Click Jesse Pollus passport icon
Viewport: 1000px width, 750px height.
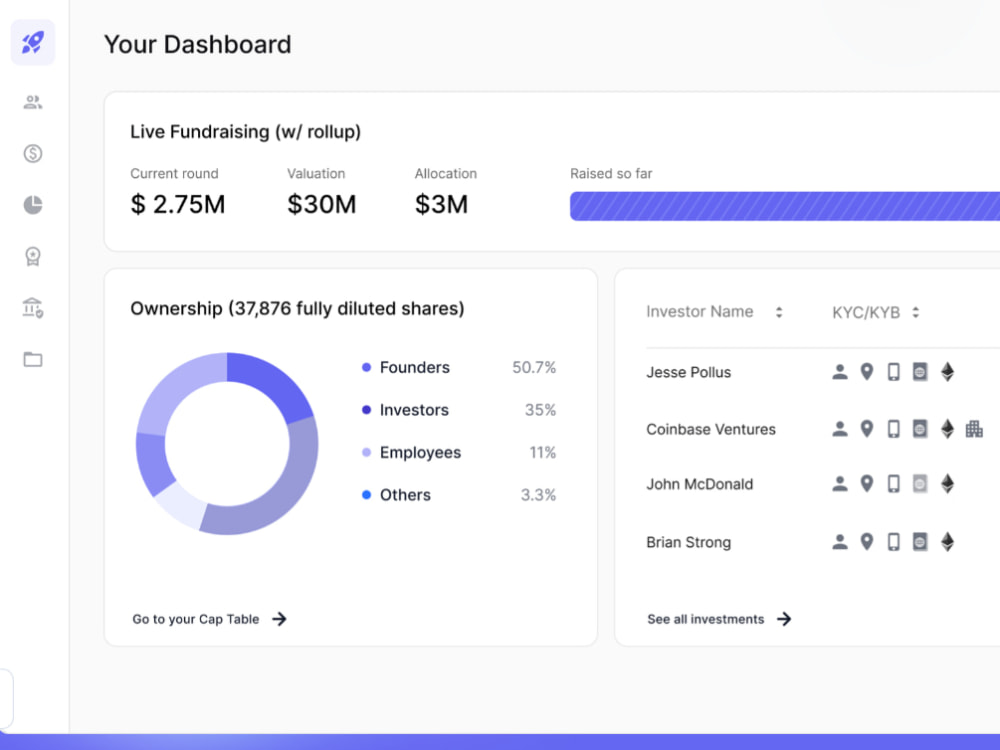coord(920,372)
